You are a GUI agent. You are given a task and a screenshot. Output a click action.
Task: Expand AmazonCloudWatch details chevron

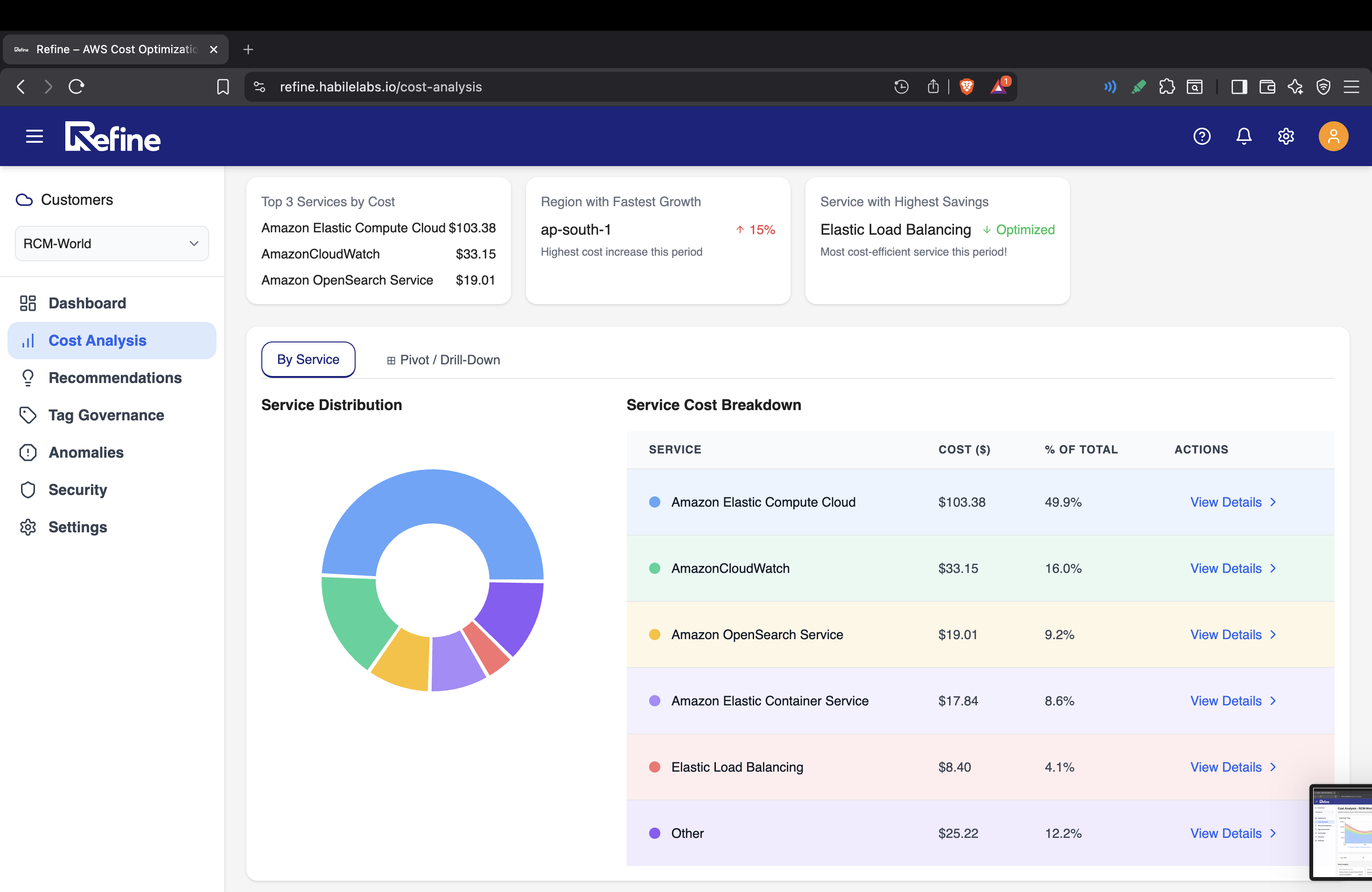click(1273, 569)
